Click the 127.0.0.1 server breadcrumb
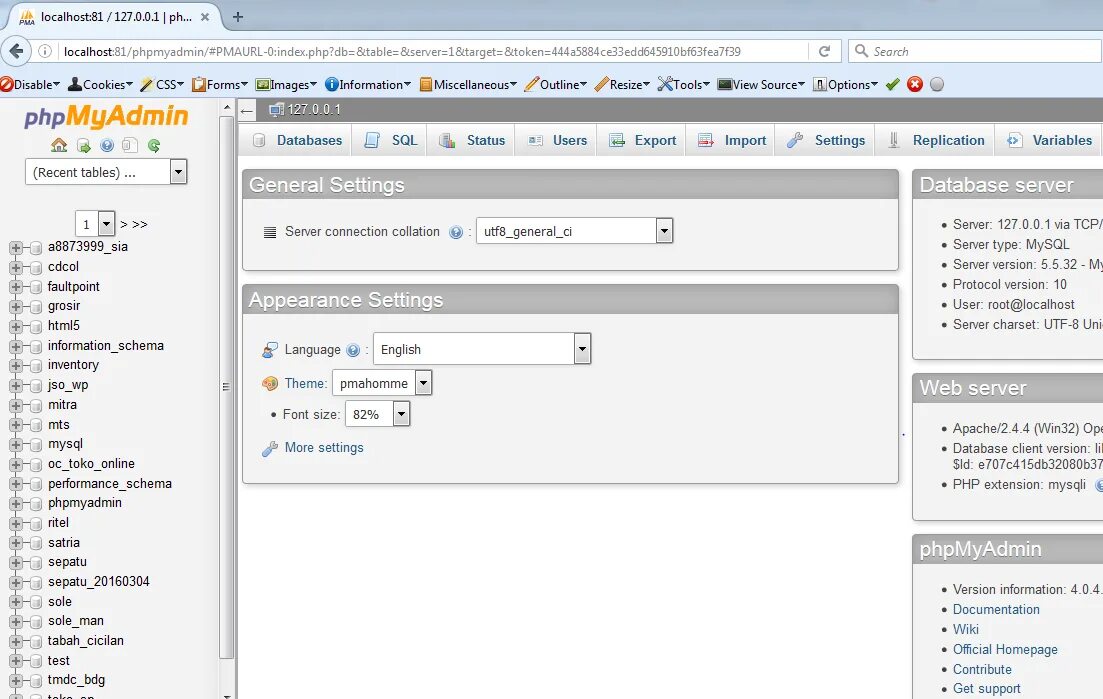The image size is (1103, 699). (314, 110)
